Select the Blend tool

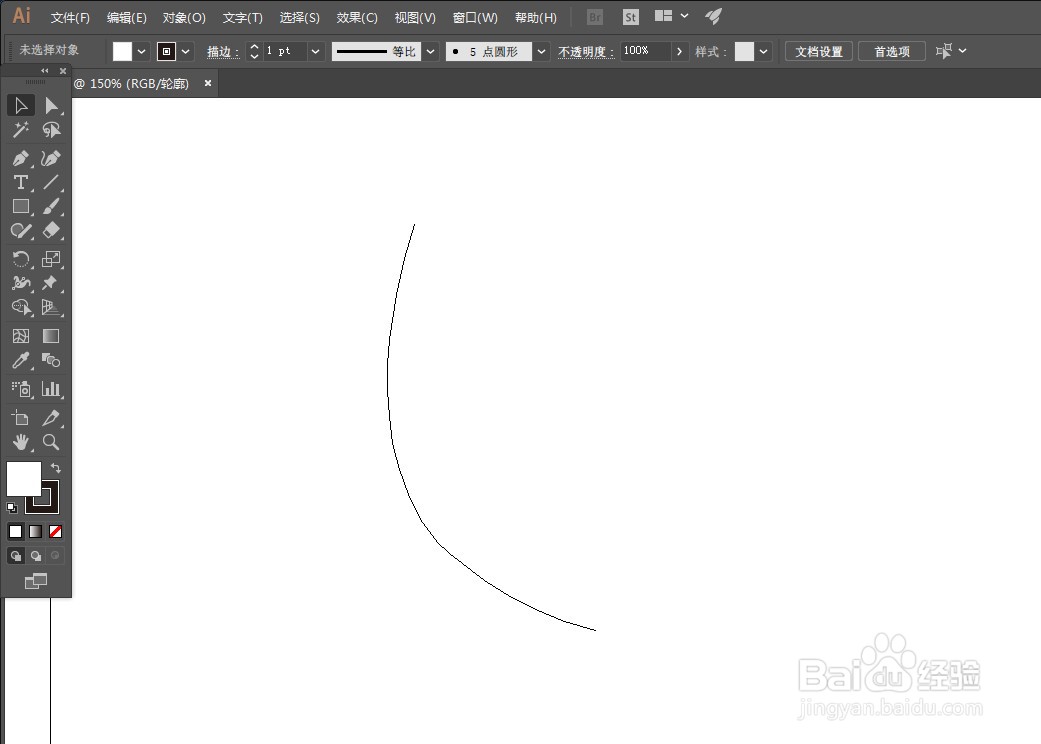pos(51,360)
